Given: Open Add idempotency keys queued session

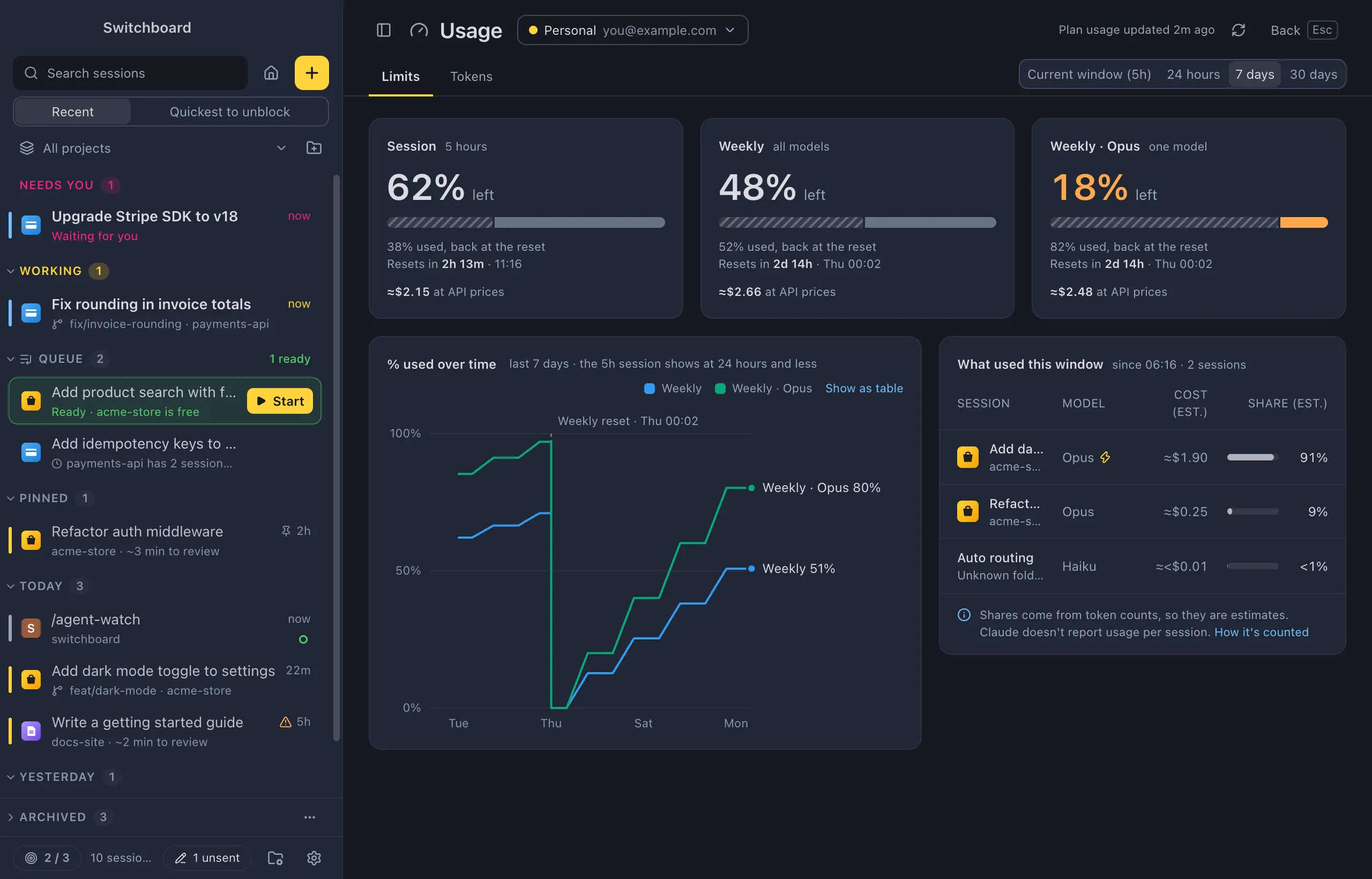Looking at the screenshot, I should 165,452.
